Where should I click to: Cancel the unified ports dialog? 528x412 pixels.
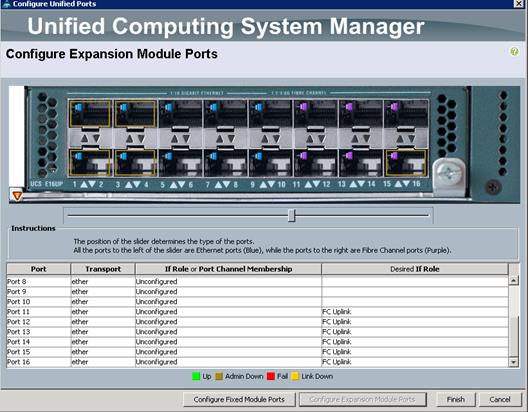point(500,400)
